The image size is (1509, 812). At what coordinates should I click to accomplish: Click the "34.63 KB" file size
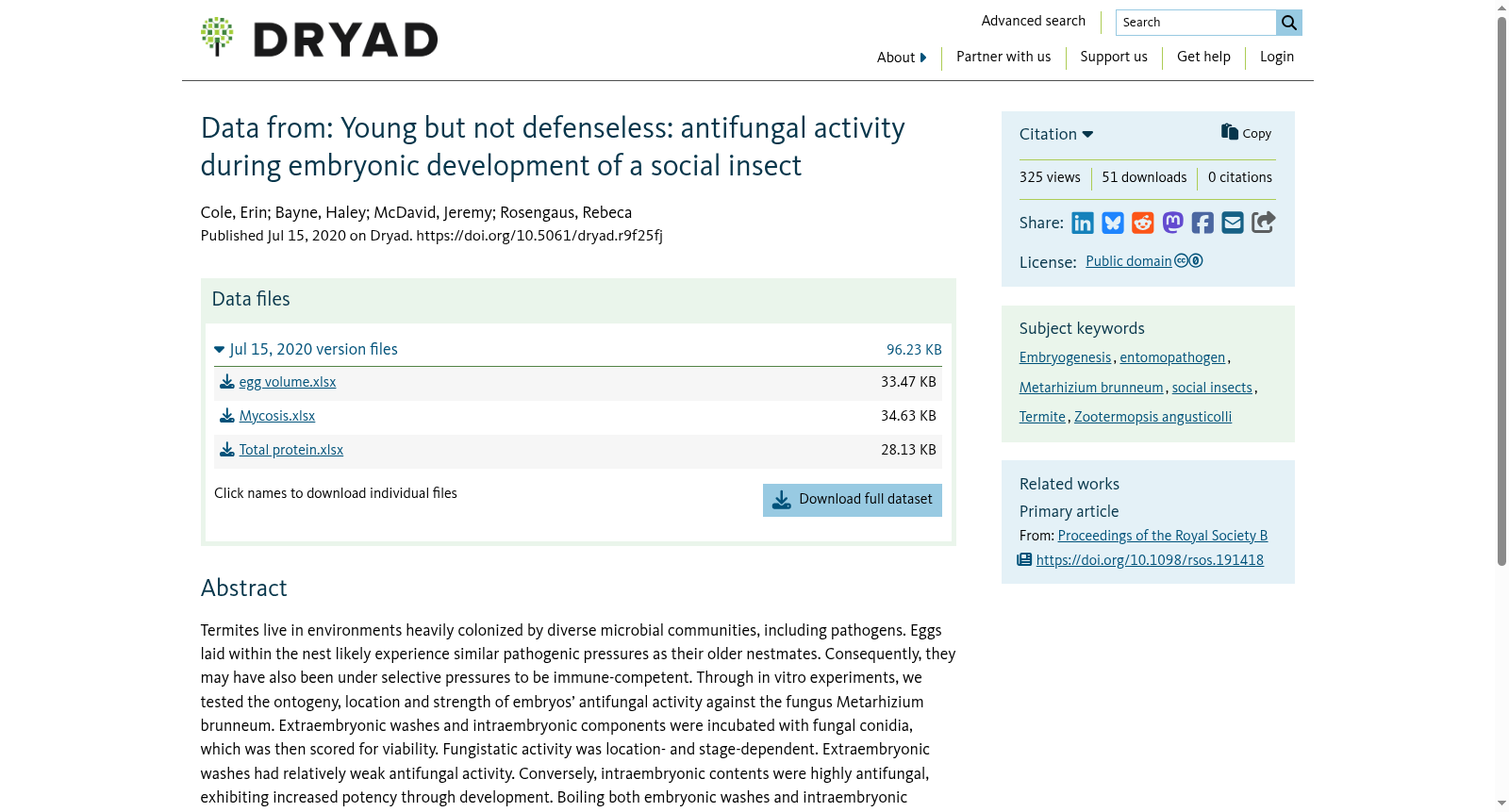908,416
